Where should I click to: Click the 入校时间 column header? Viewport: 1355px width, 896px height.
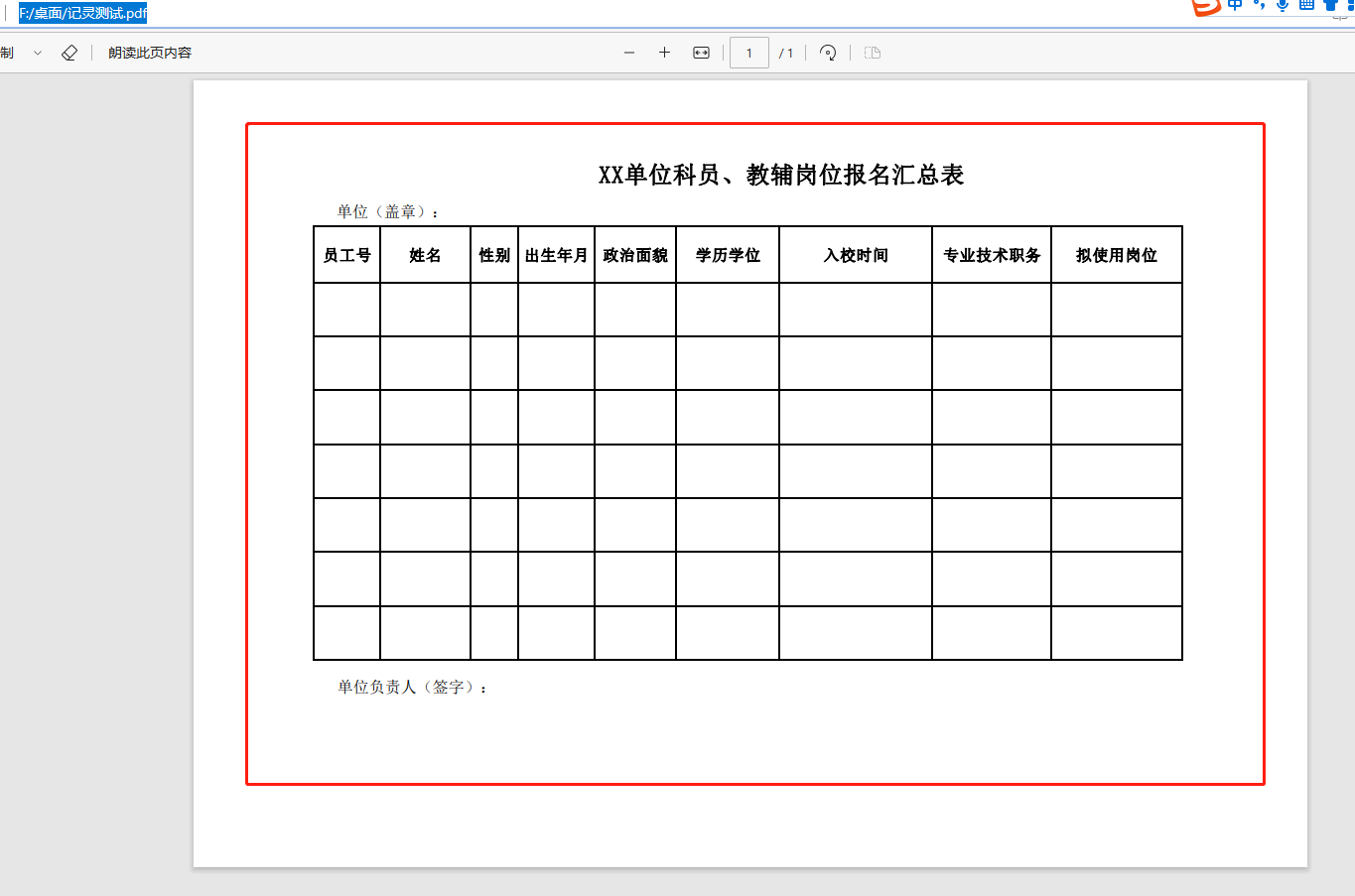click(856, 255)
